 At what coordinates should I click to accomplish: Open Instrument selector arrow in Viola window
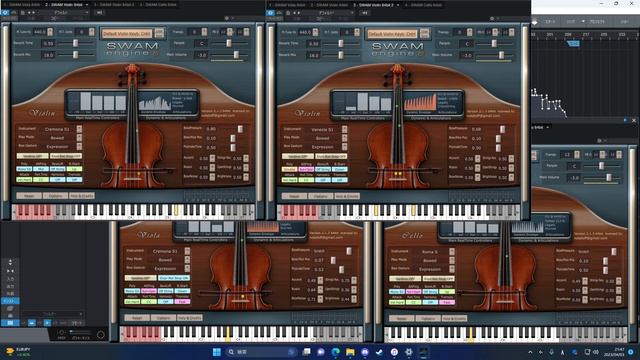[187, 251]
